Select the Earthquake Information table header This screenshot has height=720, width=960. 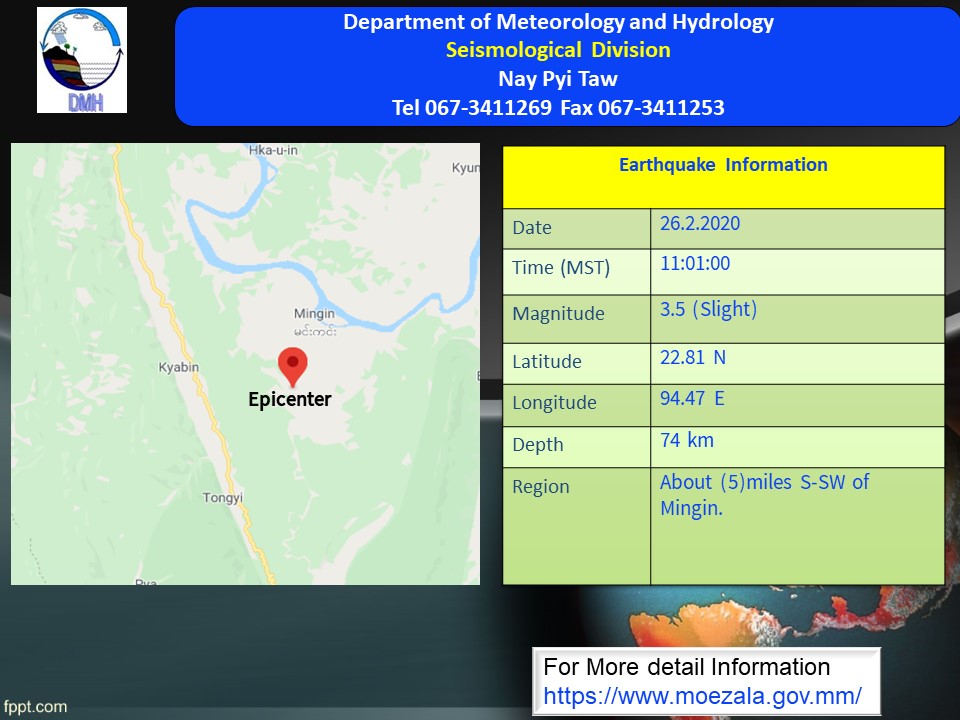723,165
